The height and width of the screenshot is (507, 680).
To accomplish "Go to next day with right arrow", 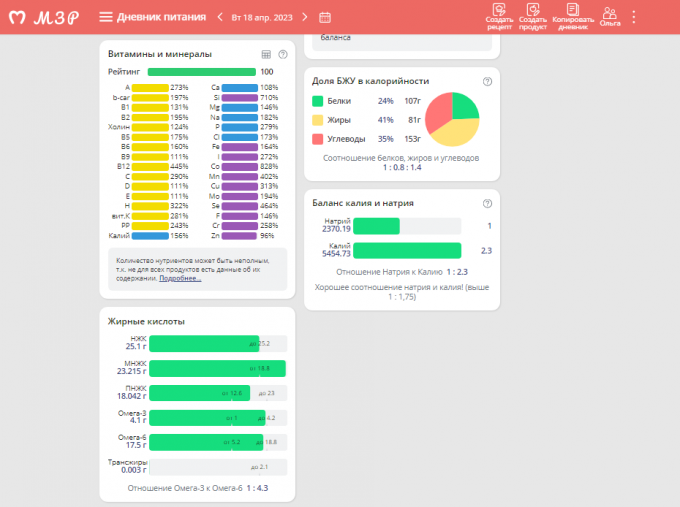I will tap(307, 17).
